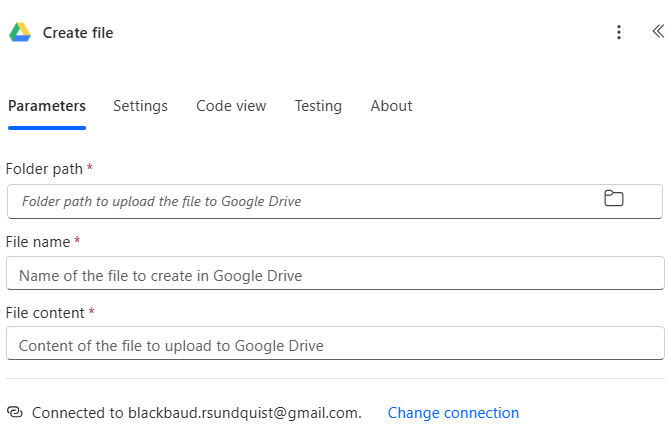Click the File name label
668x428 pixels.
click(x=38, y=241)
